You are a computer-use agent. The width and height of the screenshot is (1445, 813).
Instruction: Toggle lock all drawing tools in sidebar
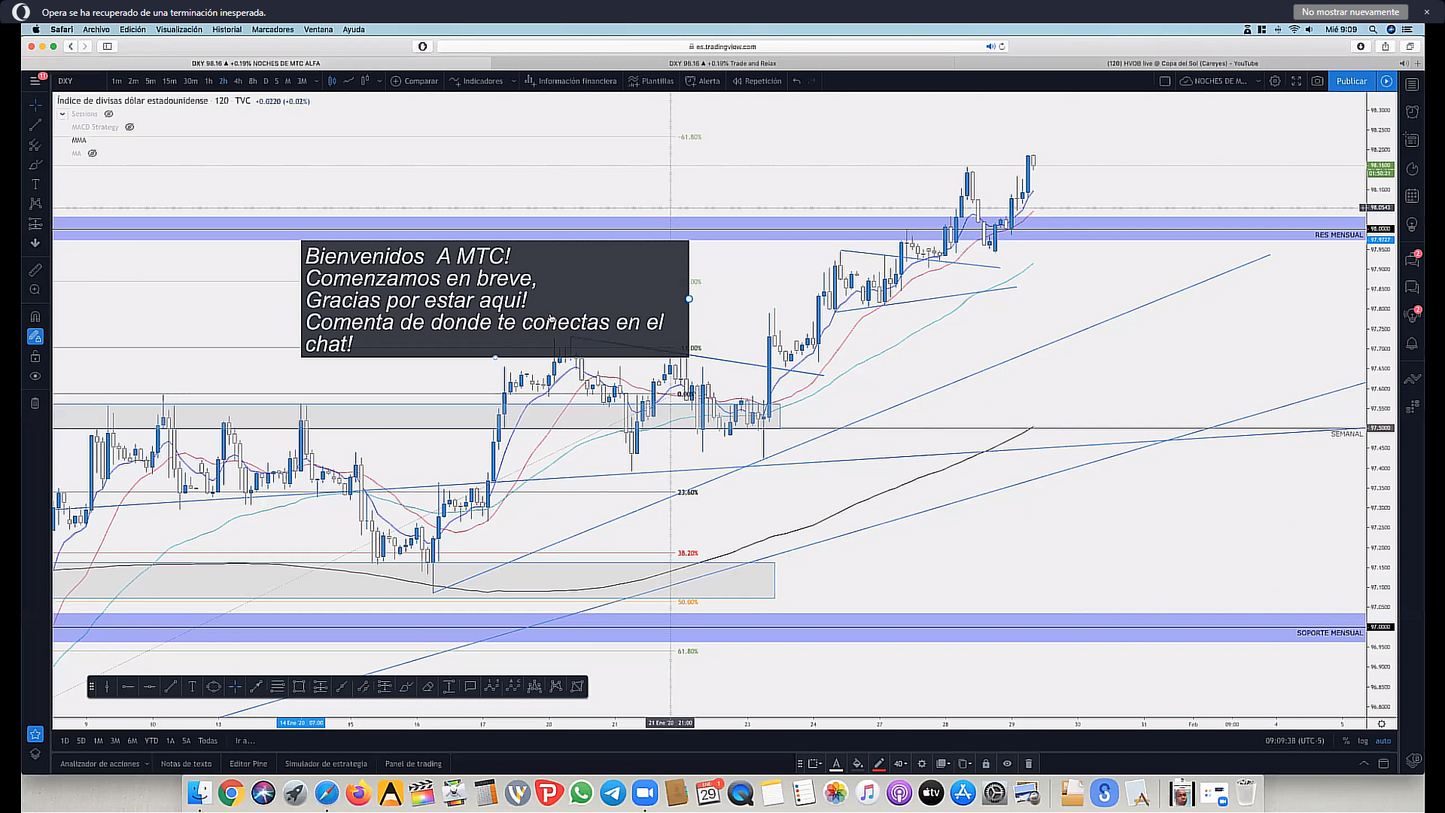coord(35,356)
